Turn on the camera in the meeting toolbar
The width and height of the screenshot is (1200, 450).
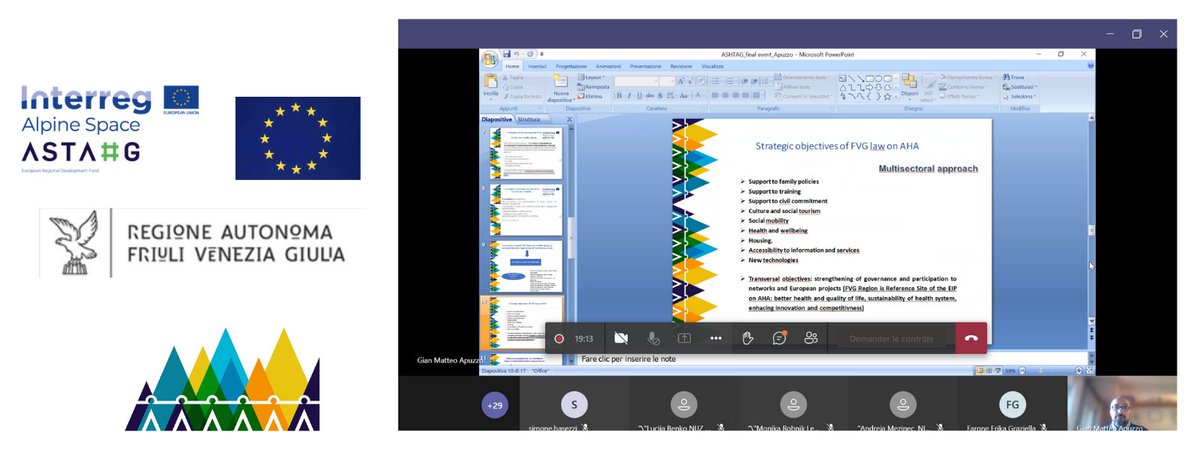(621, 339)
